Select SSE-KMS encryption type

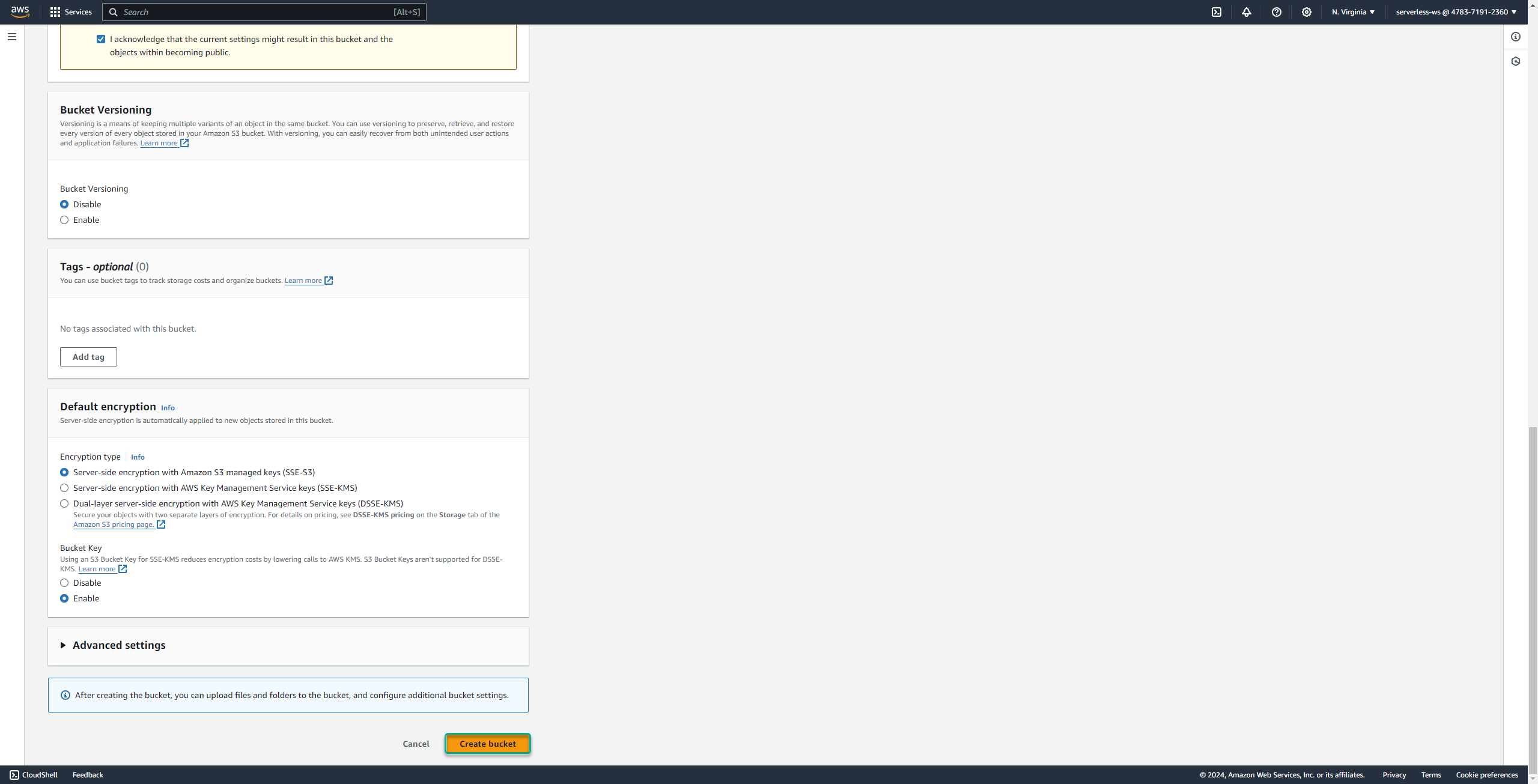pos(64,488)
